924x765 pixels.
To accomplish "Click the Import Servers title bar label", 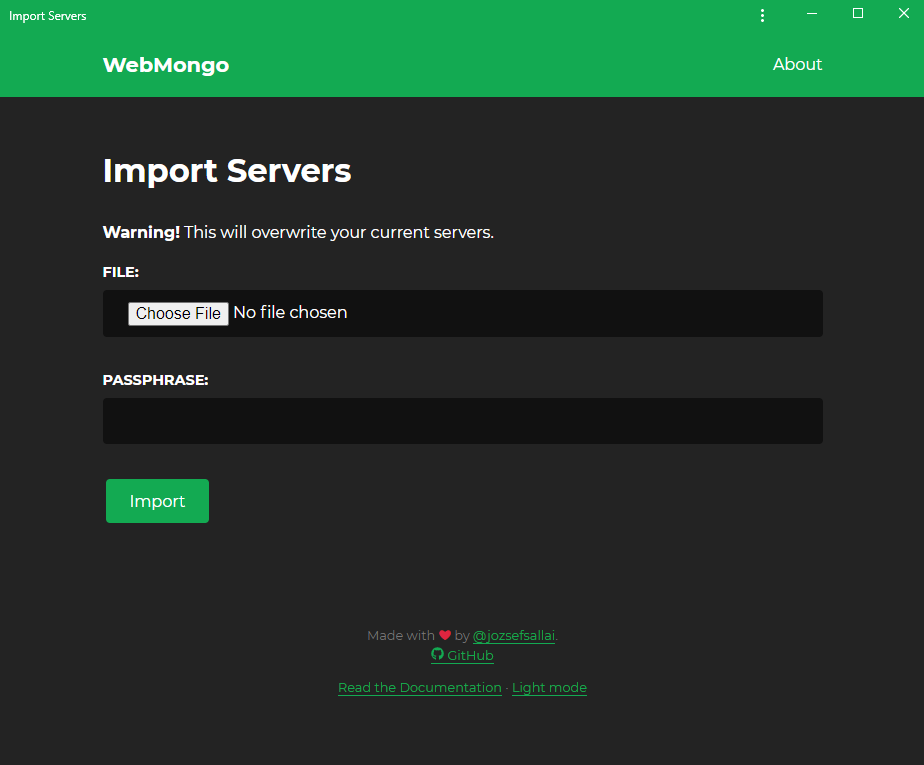I will [47, 15].
